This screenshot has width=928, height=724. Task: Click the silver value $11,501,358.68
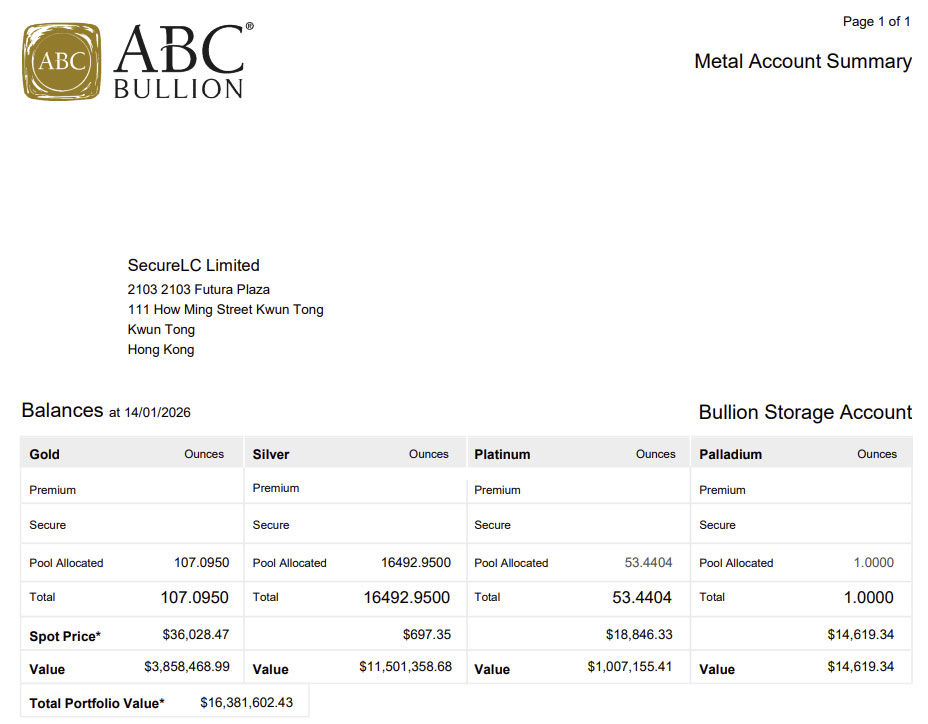pyautogui.click(x=405, y=667)
